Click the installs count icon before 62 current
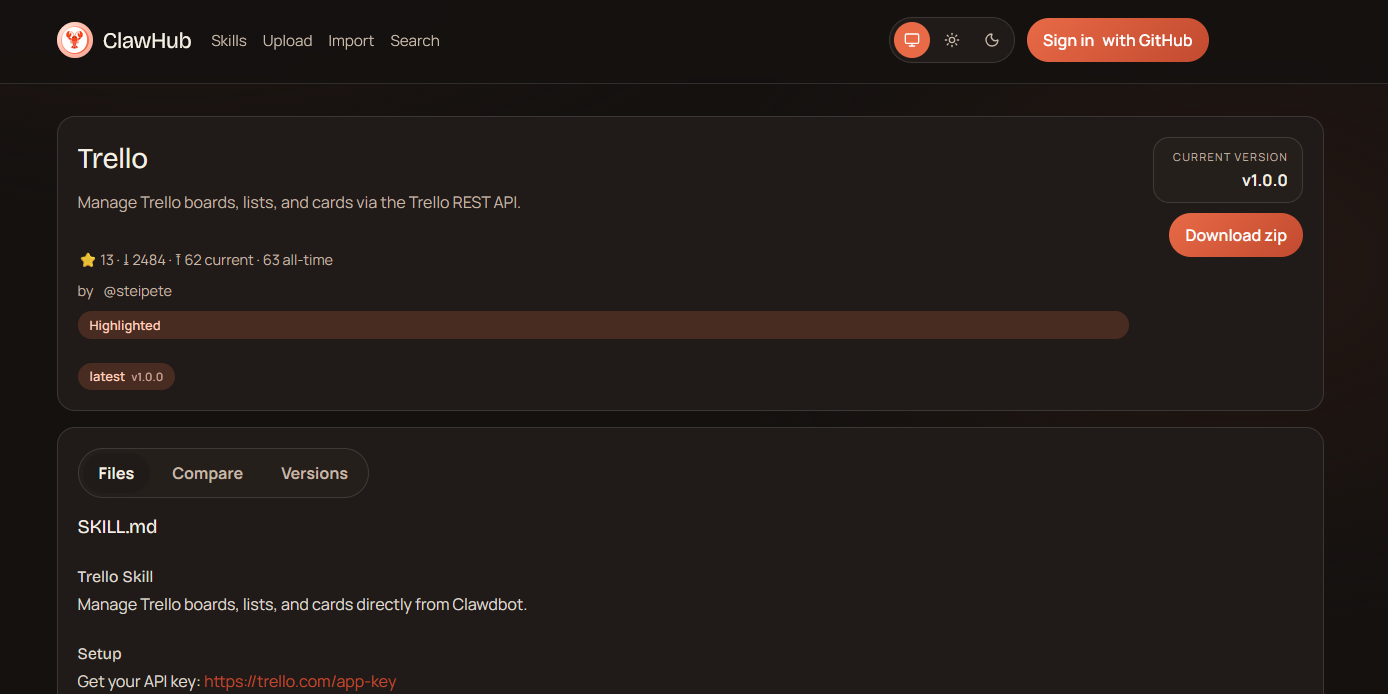 click(178, 260)
